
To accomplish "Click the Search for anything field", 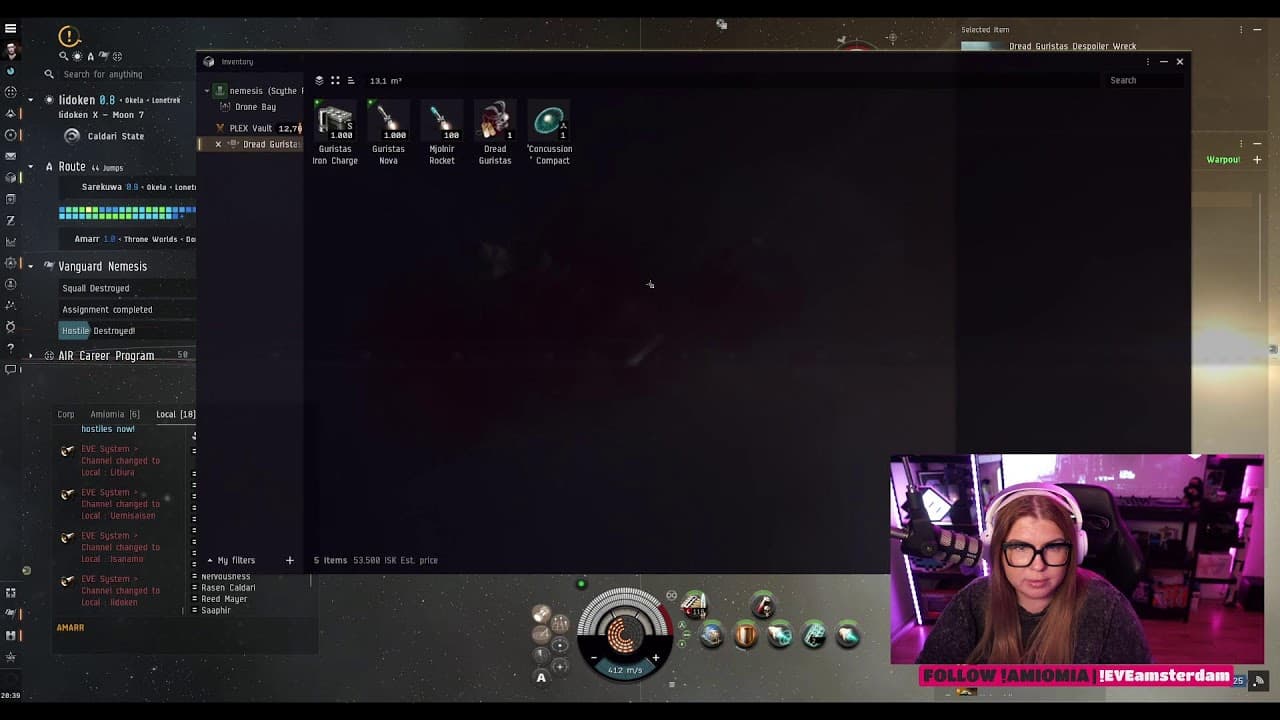I will [125, 74].
